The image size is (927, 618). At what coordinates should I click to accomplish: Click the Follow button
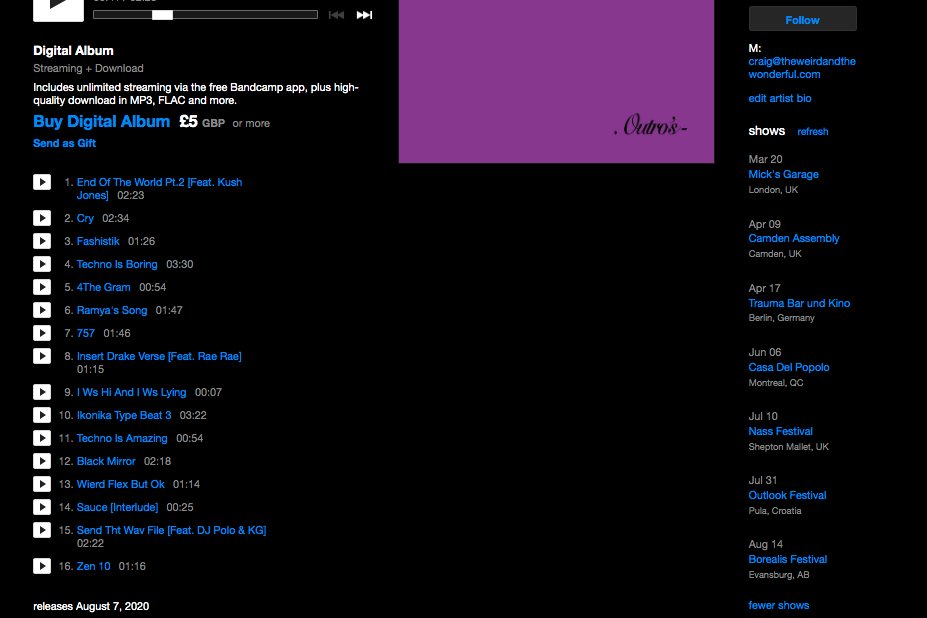pyautogui.click(x=802, y=20)
